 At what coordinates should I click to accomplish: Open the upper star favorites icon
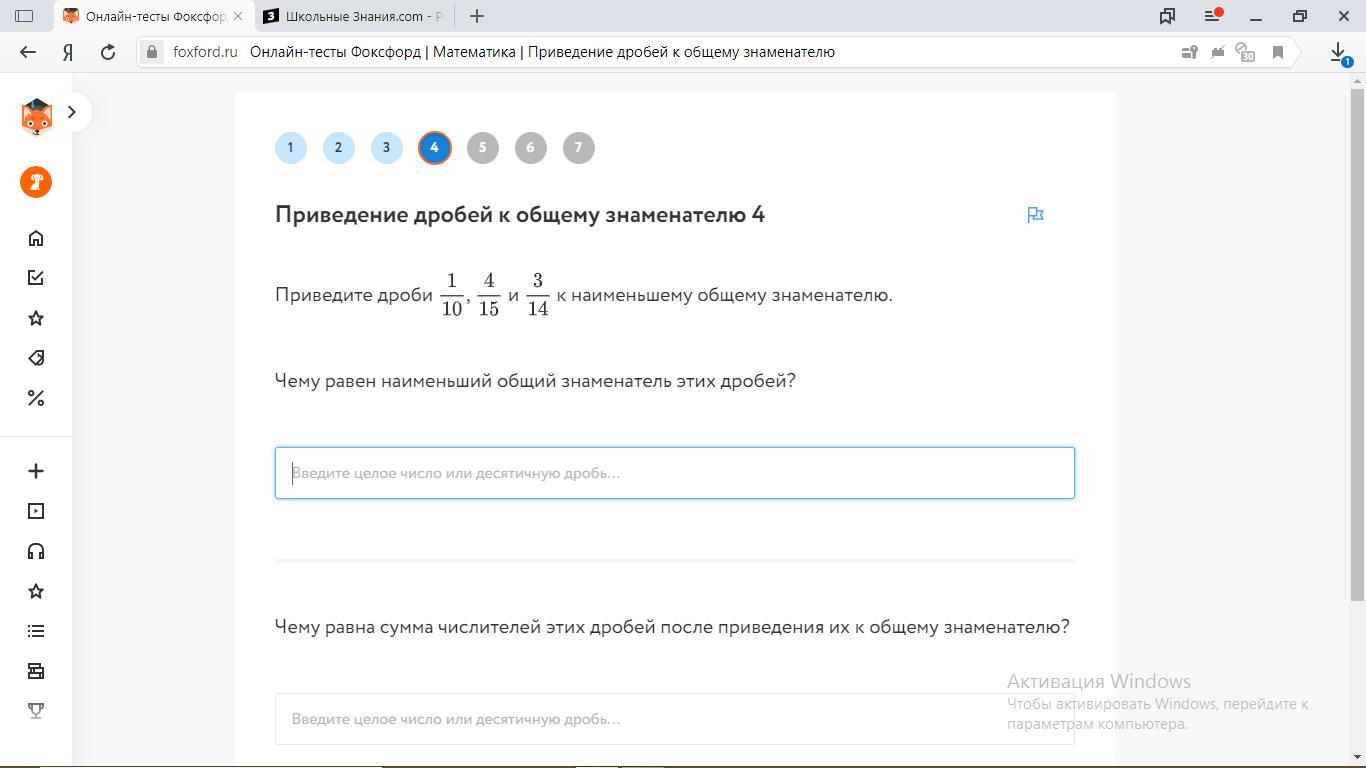[x=36, y=318]
